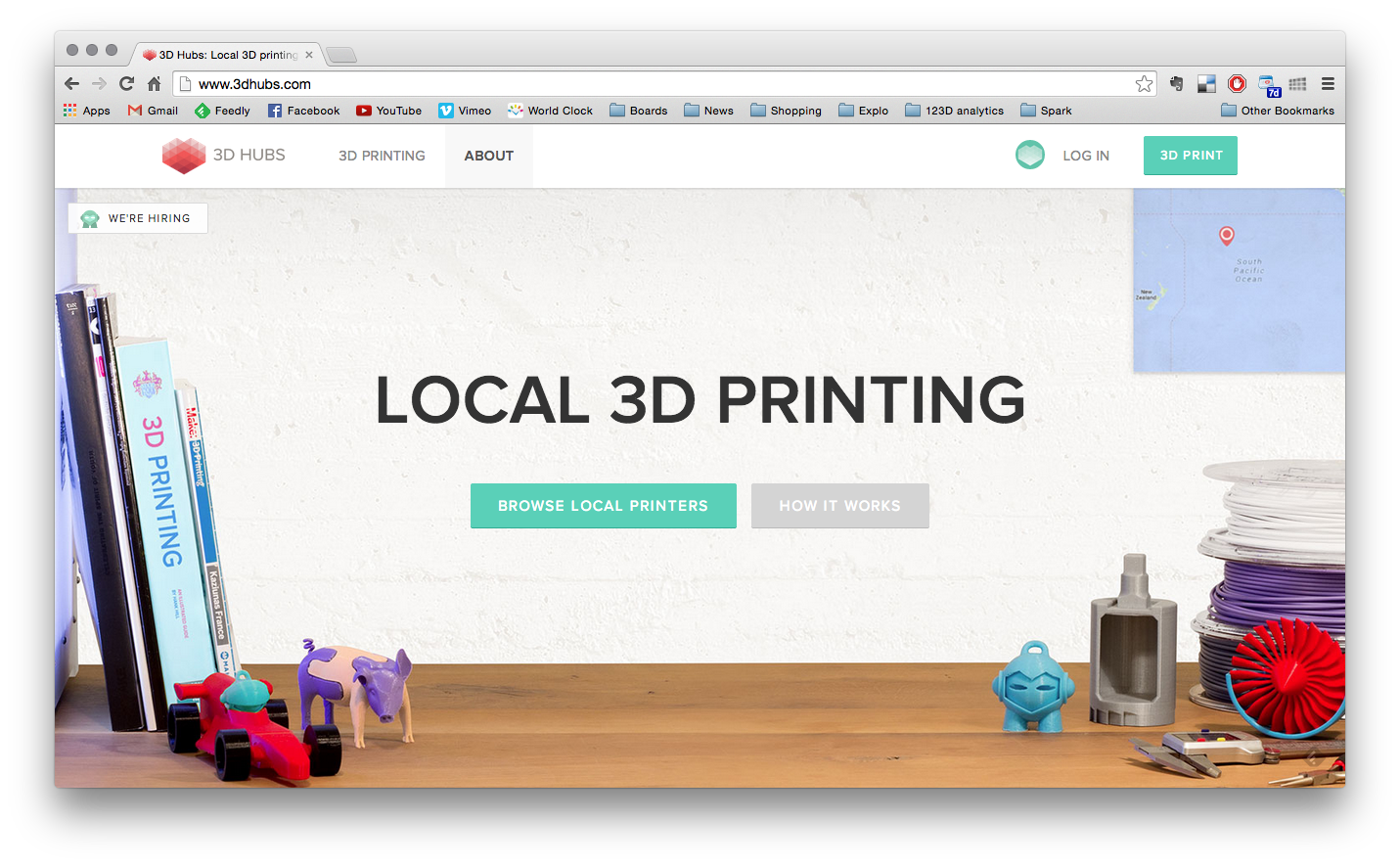
Task: Expand the Boards bookmark folder
Action: click(x=638, y=111)
